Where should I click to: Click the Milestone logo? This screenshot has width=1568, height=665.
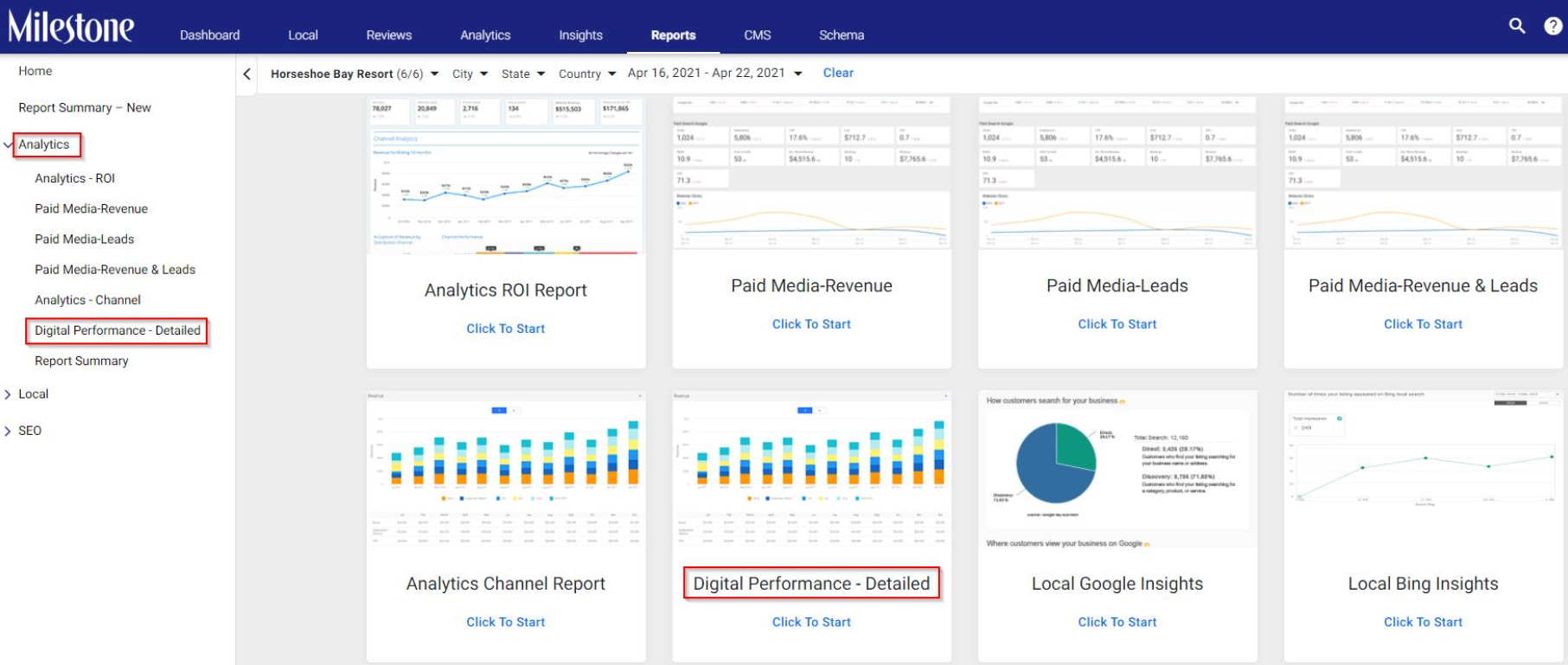(71, 26)
